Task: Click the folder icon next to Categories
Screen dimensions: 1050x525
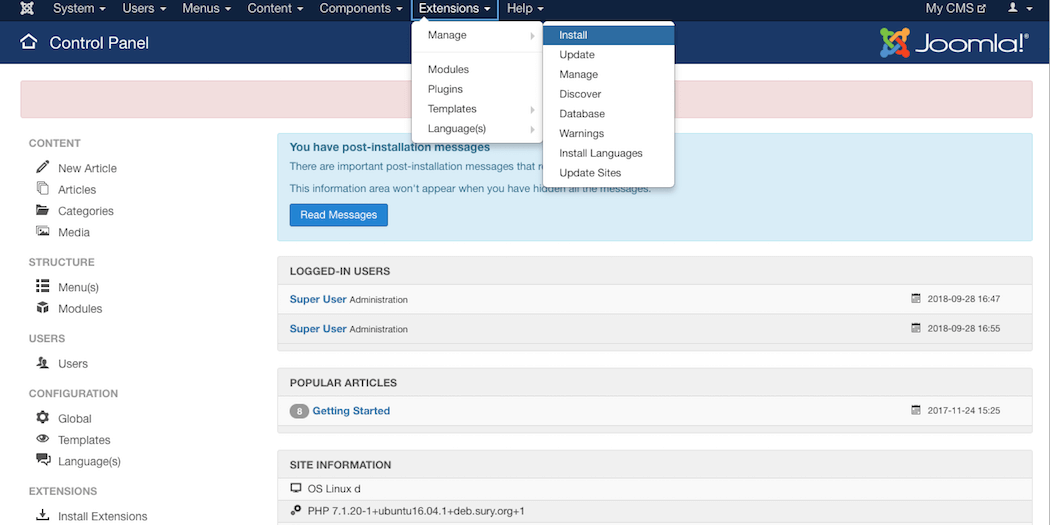Action: (43, 211)
